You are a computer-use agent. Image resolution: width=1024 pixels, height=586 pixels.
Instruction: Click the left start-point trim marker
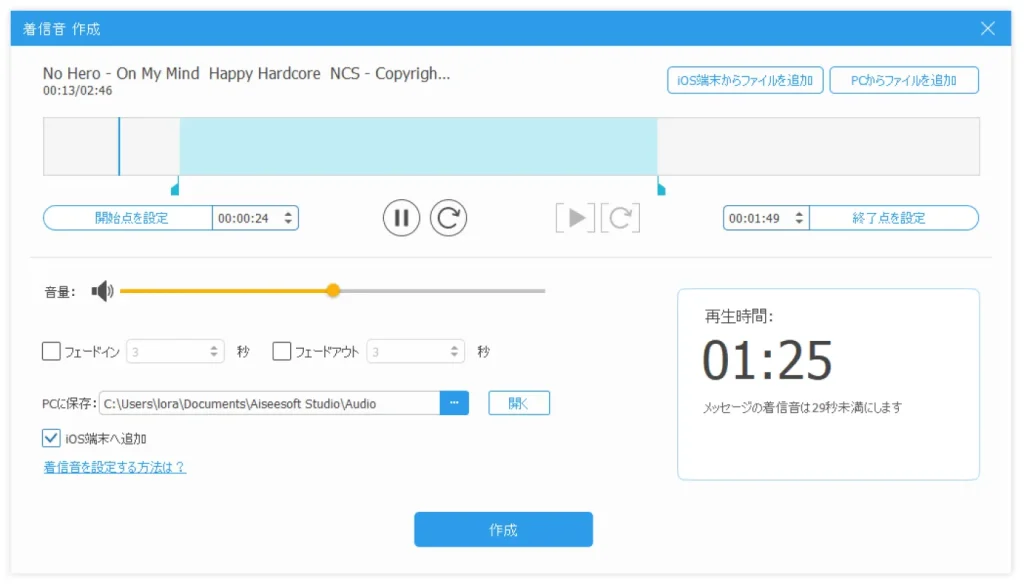[x=176, y=187]
